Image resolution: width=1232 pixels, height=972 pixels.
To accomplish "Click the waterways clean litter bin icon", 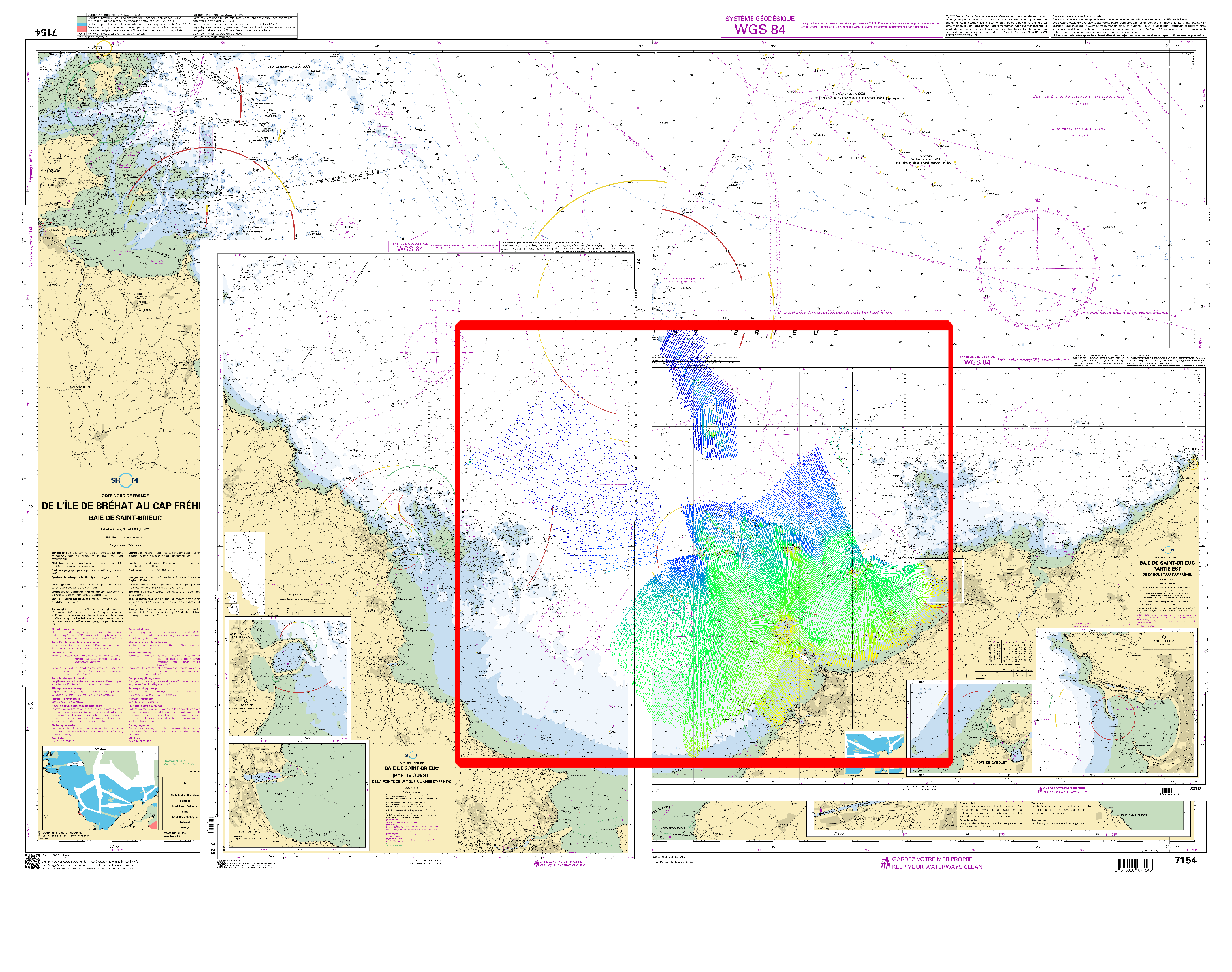I will click(x=885, y=863).
